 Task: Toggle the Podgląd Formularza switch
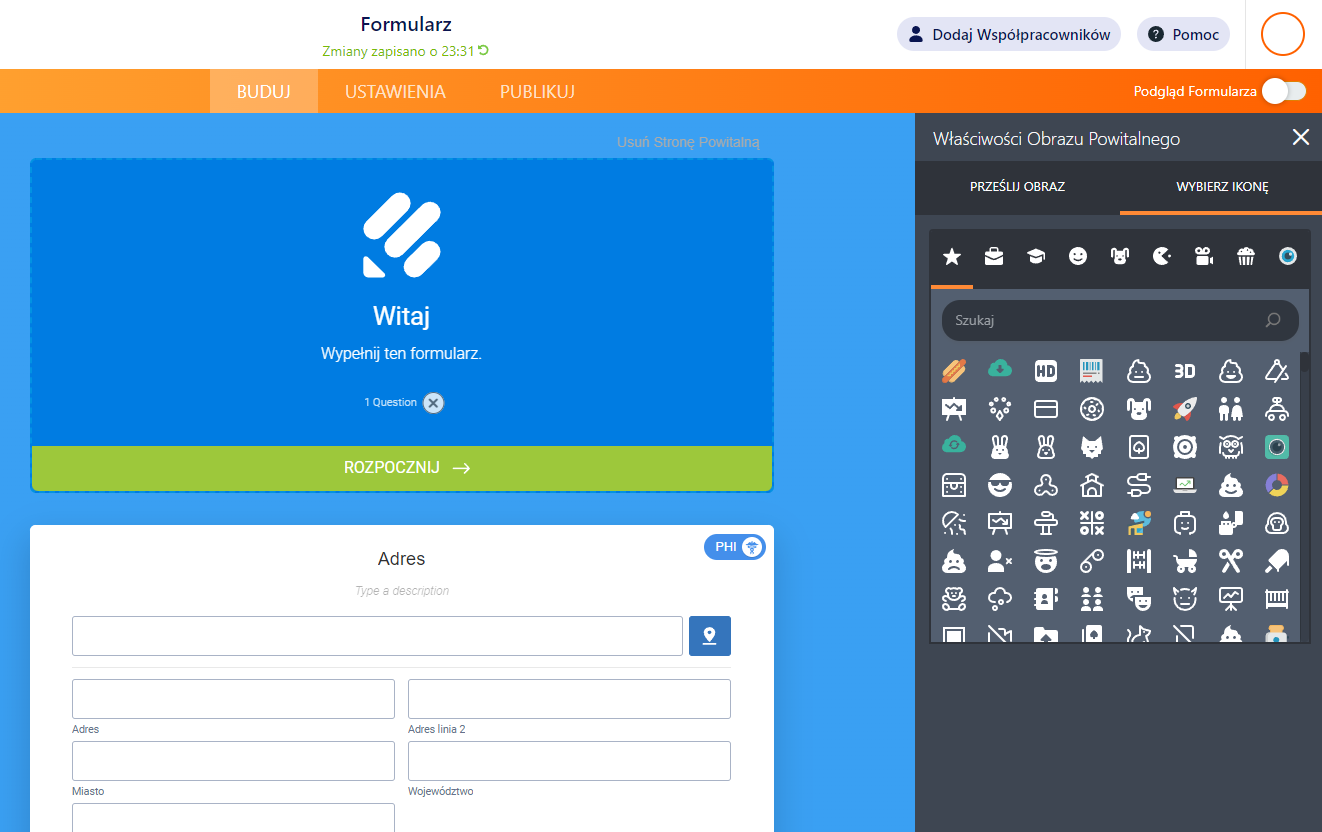point(1283,91)
